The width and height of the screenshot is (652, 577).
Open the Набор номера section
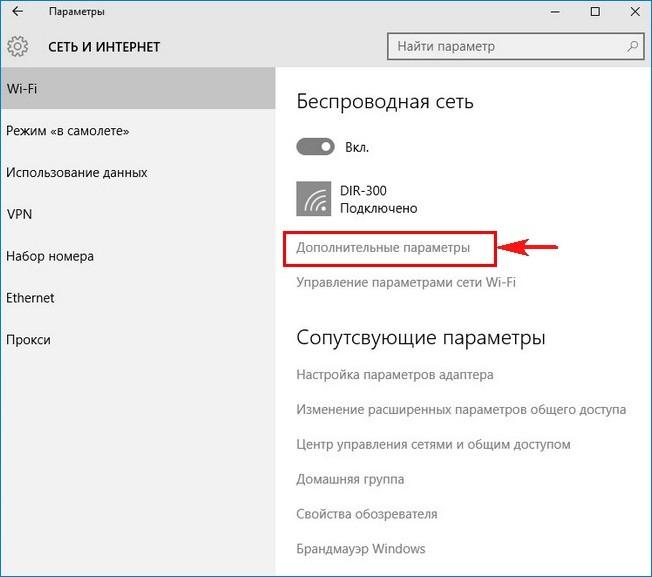[138, 256]
